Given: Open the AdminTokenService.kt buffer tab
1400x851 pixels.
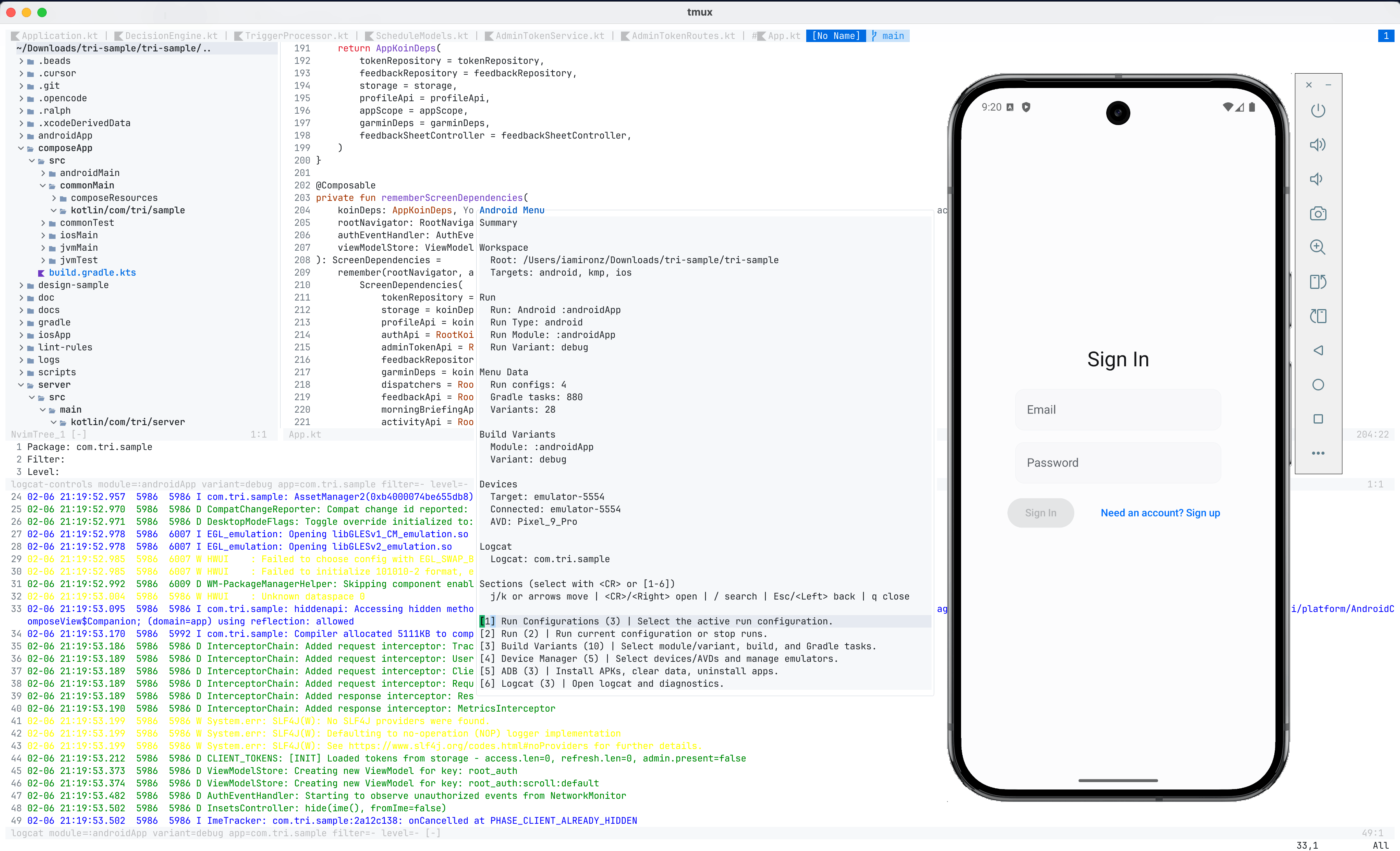Looking at the screenshot, I should 549,36.
